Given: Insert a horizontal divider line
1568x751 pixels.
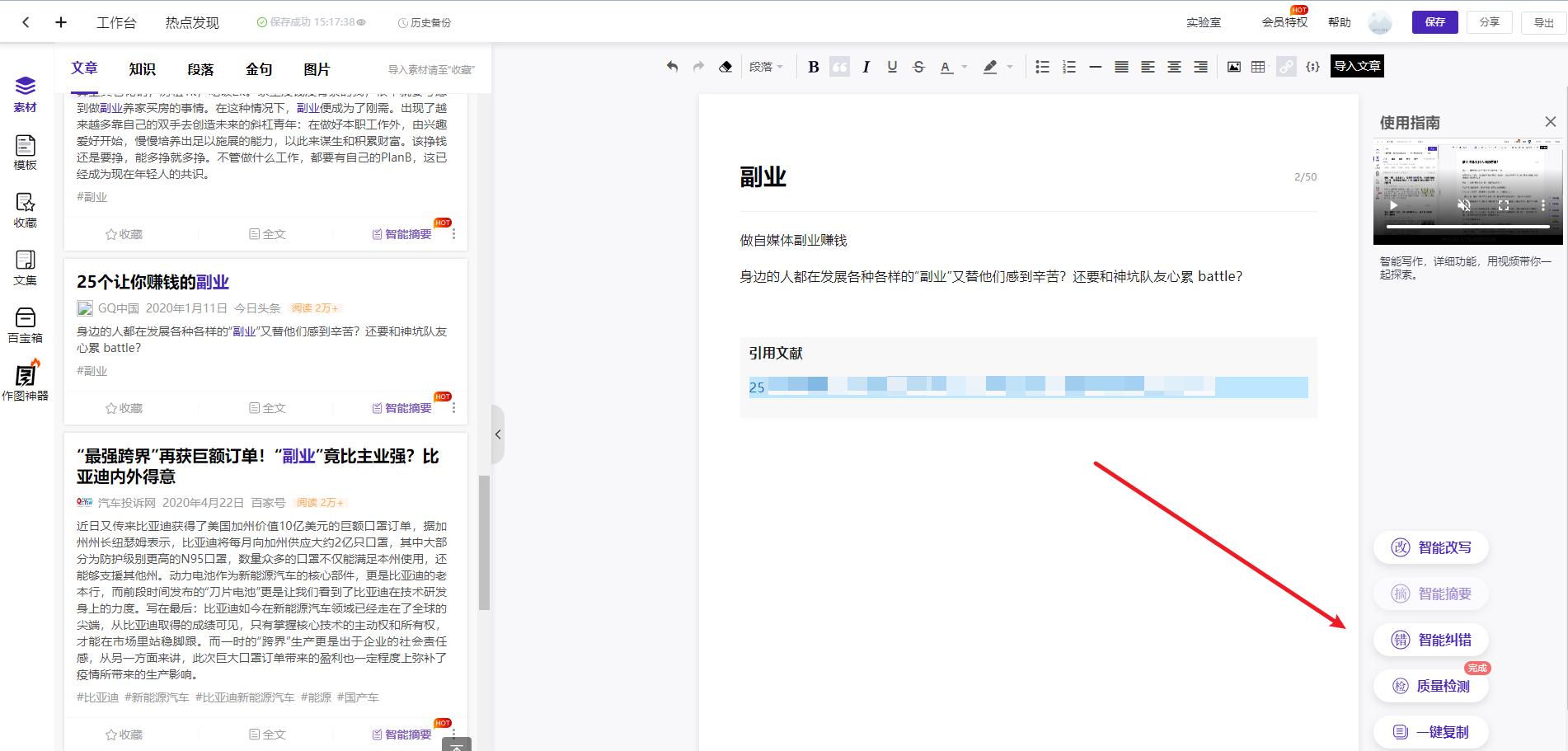Looking at the screenshot, I should 1096,66.
